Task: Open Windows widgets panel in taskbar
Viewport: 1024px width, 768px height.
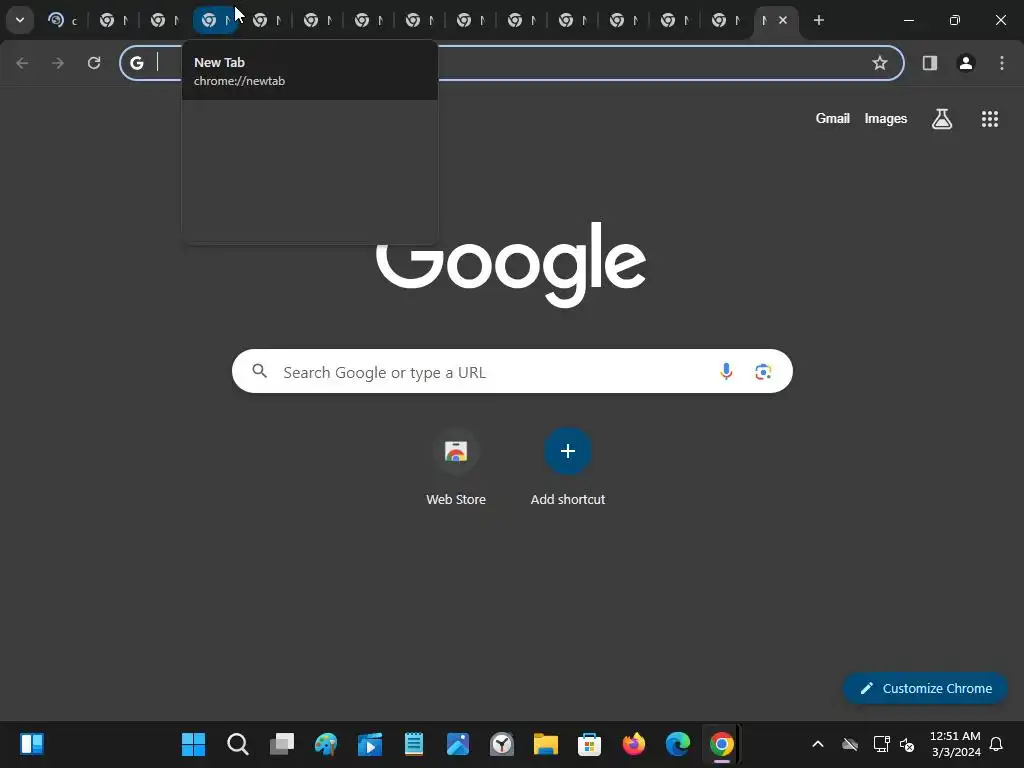Action: [31, 744]
